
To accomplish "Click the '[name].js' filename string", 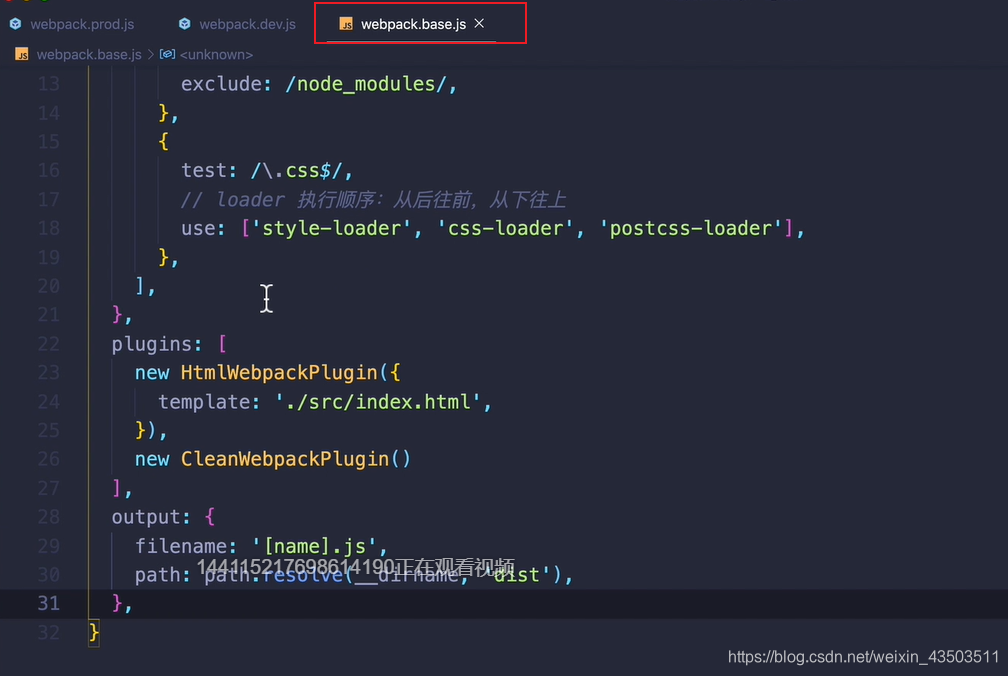I will [x=314, y=546].
